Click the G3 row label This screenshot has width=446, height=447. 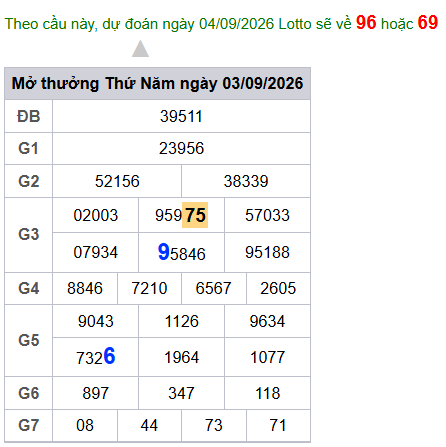(29, 234)
